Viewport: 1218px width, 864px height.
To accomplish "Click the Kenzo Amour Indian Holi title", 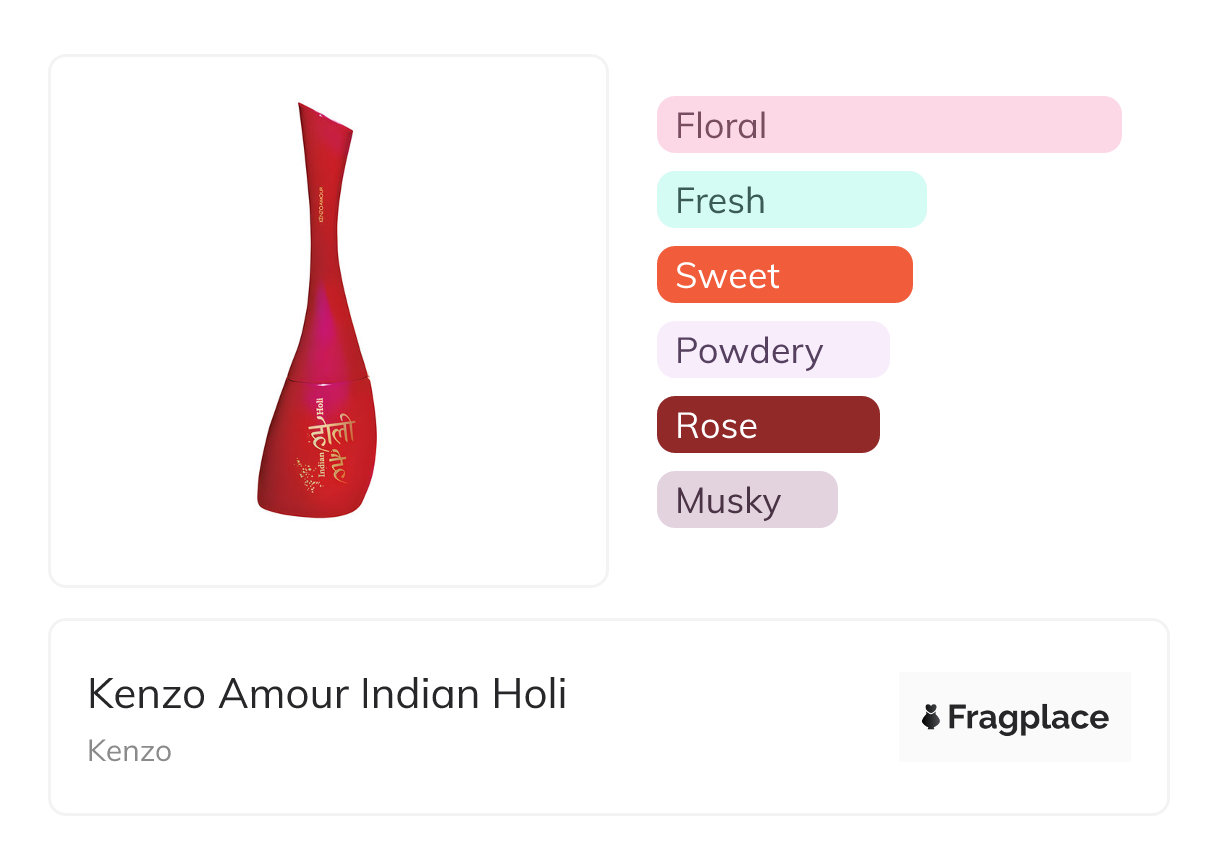I will click(x=327, y=694).
